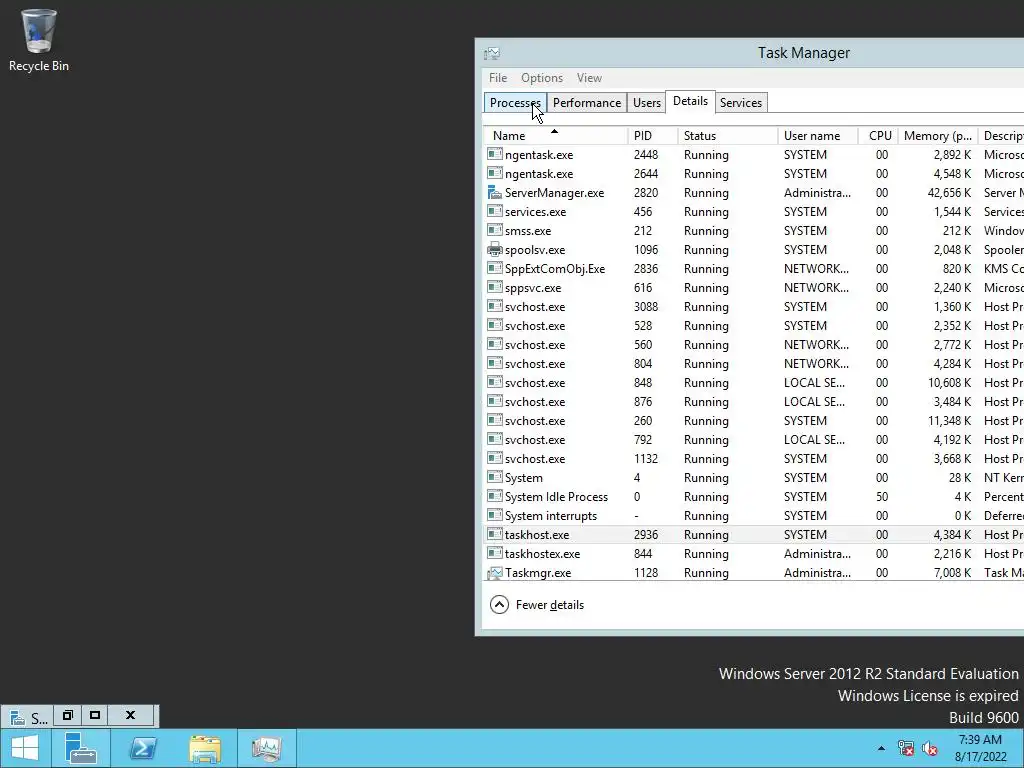Select the System process name
Image resolution: width=1024 pixels, height=768 pixels.
(523, 477)
